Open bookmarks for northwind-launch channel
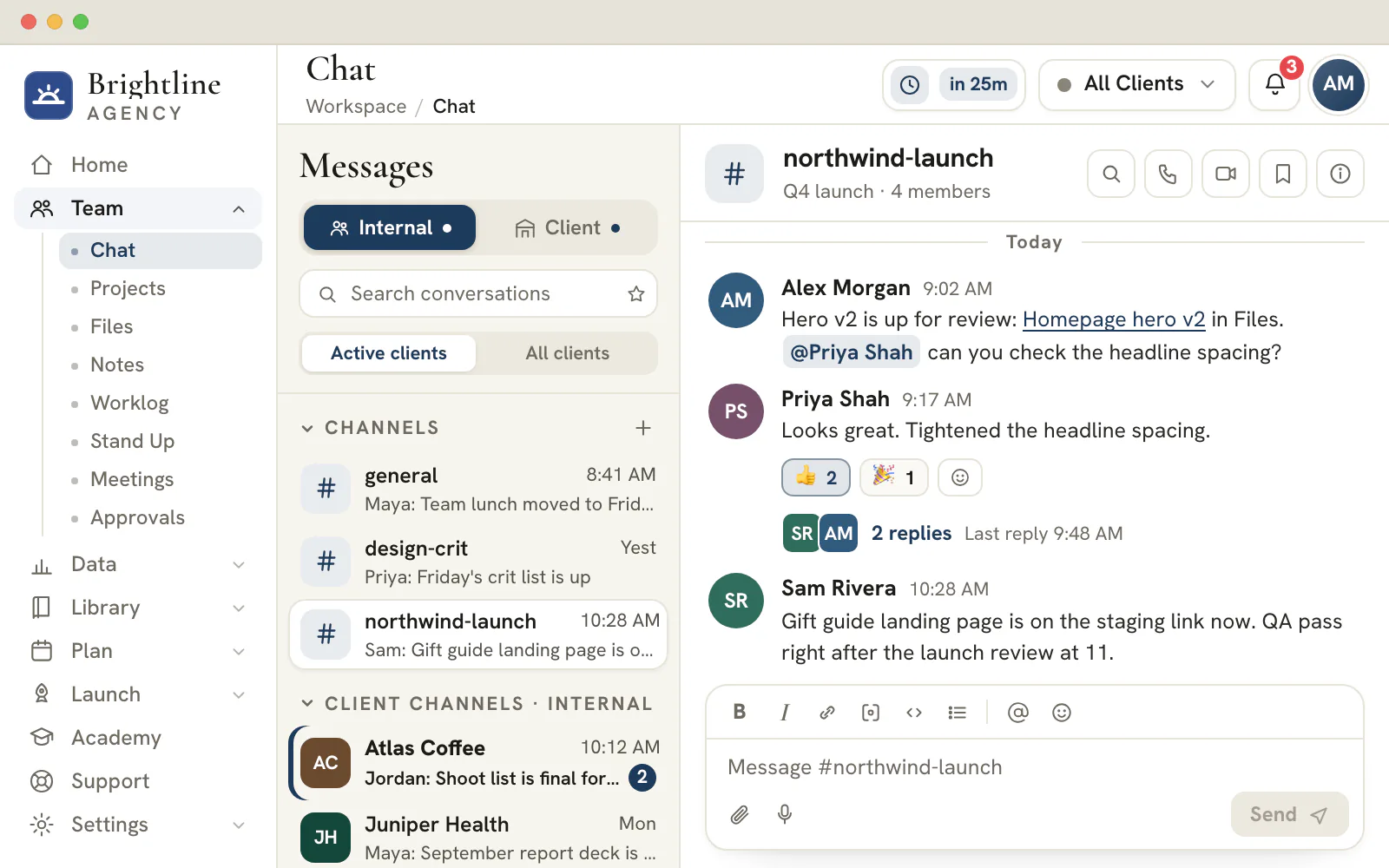The image size is (1389, 868). pos(1283,174)
